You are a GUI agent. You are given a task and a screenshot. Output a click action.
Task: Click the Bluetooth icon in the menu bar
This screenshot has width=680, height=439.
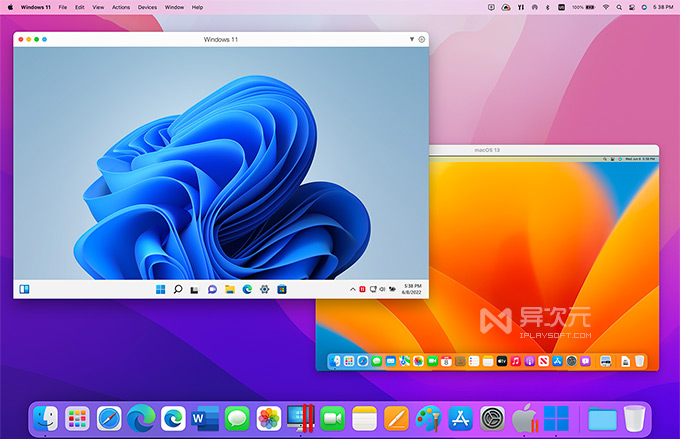[548, 7]
